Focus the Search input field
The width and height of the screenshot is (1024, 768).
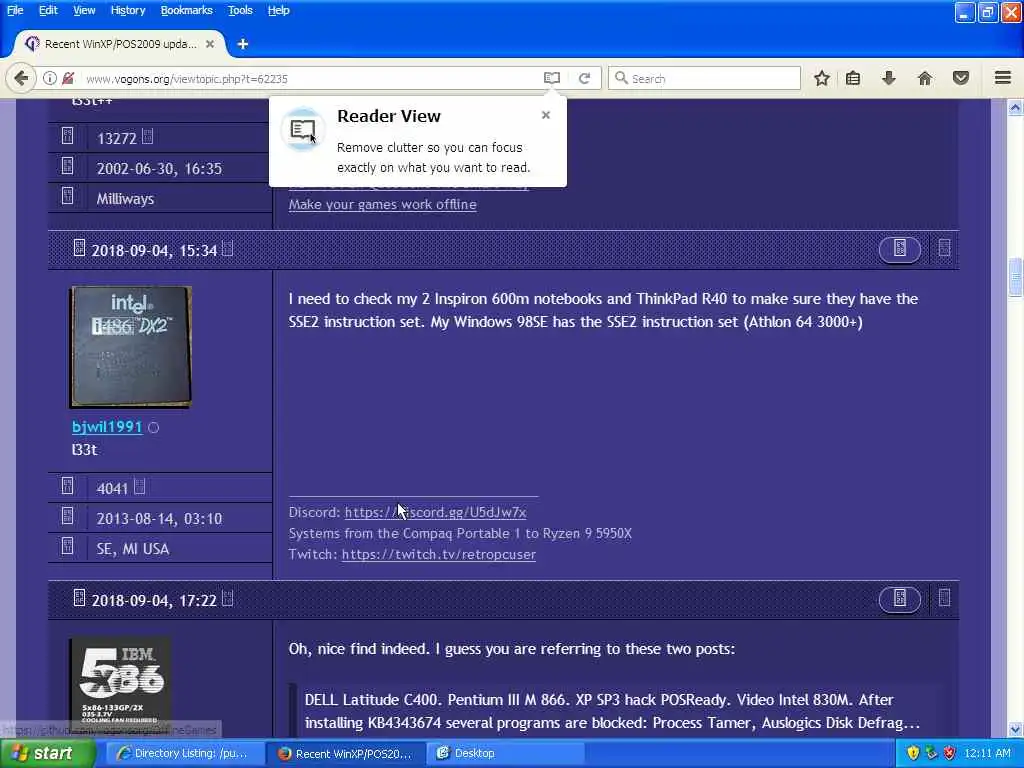pos(704,78)
